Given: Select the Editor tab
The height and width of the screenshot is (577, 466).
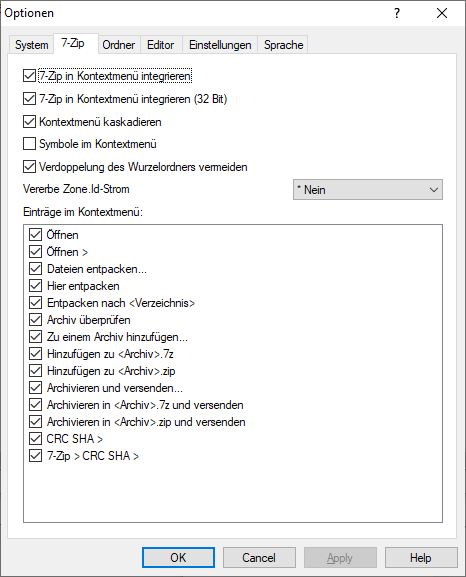Looking at the screenshot, I should click(x=160, y=45).
